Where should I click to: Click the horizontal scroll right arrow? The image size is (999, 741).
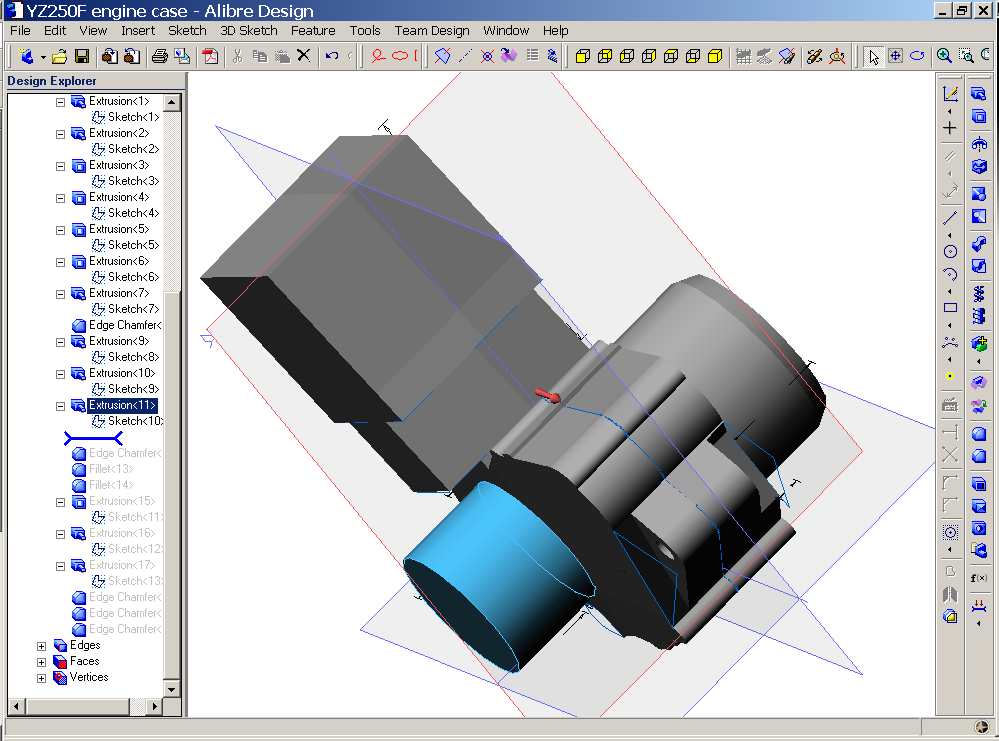point(154,706)
